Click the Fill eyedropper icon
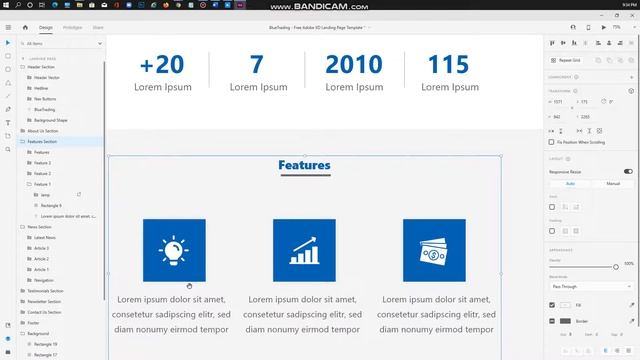Image resolution: width=640 pixels, height=360 pixels. coord(631,305)
